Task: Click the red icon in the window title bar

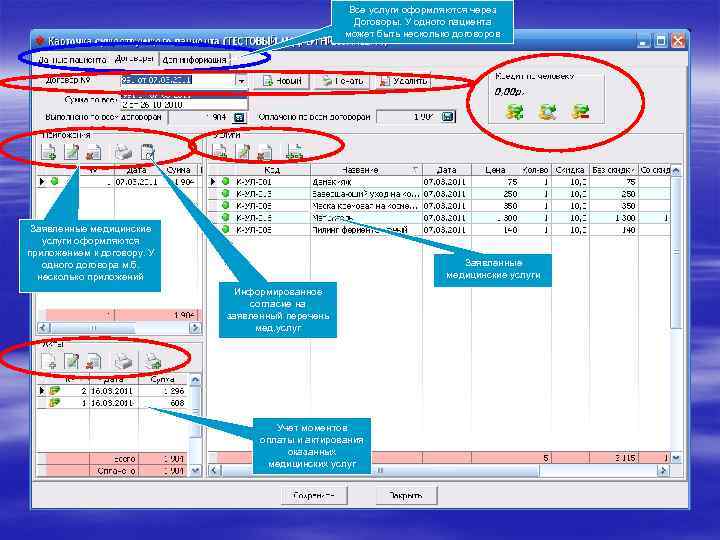Action: click(x=40, y=41)
